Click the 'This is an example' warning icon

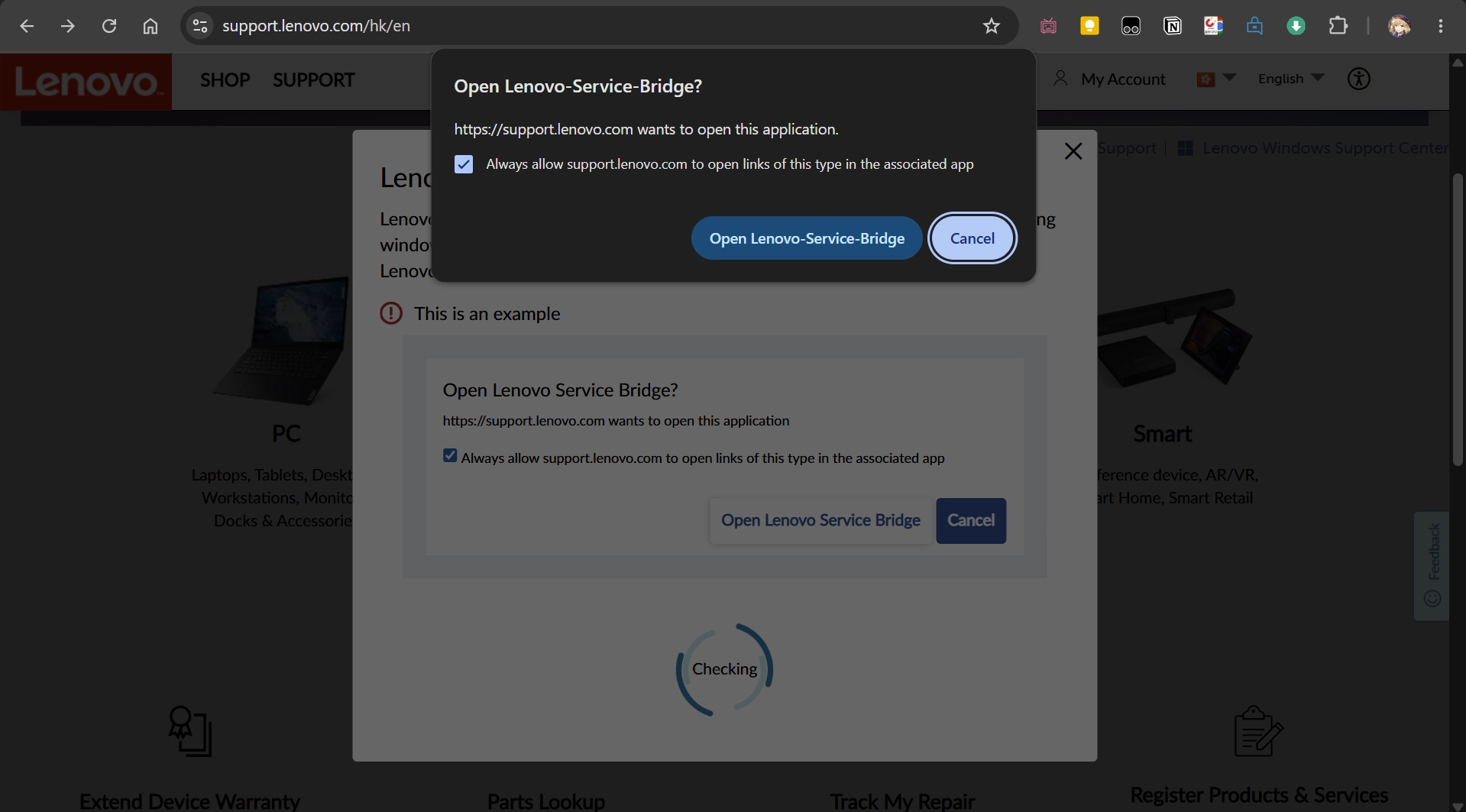tap(391, 313)
